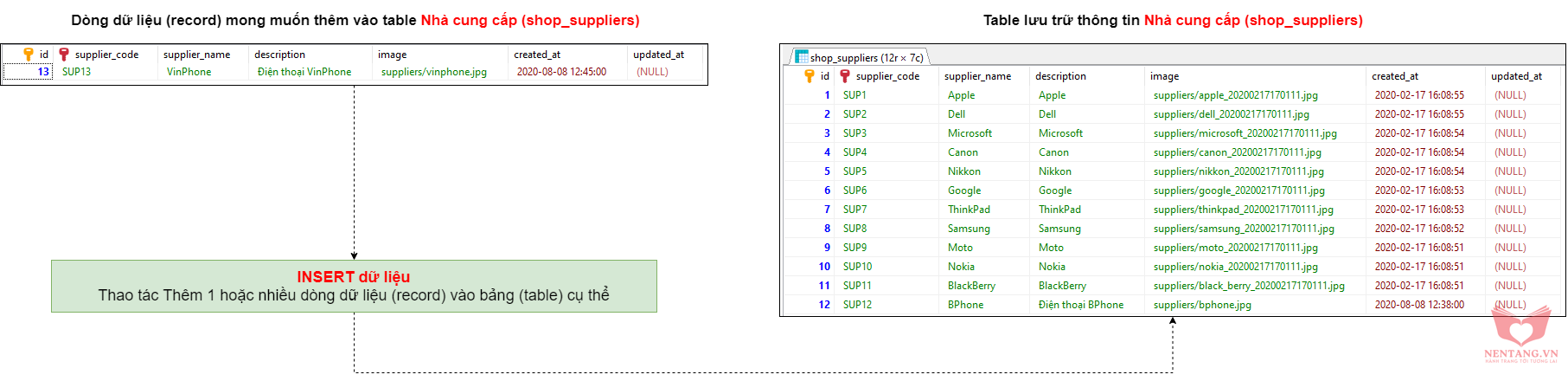Click the suppliers/apple_20200217170111.jpg image cell
Viewport: 1568px width, 381px height.
tap(1235, 95)
